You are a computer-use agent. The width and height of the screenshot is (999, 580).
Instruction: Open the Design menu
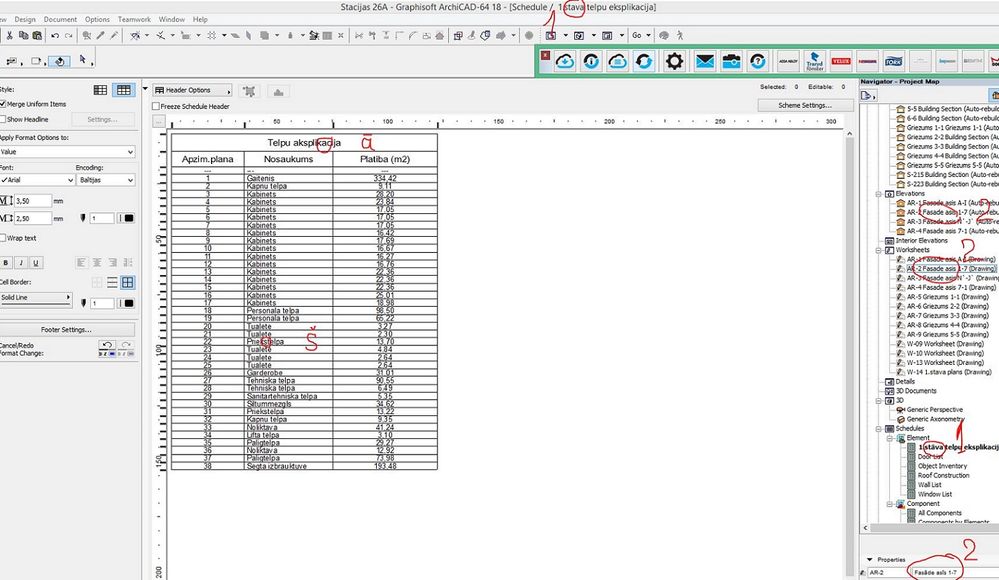point(25,20)
